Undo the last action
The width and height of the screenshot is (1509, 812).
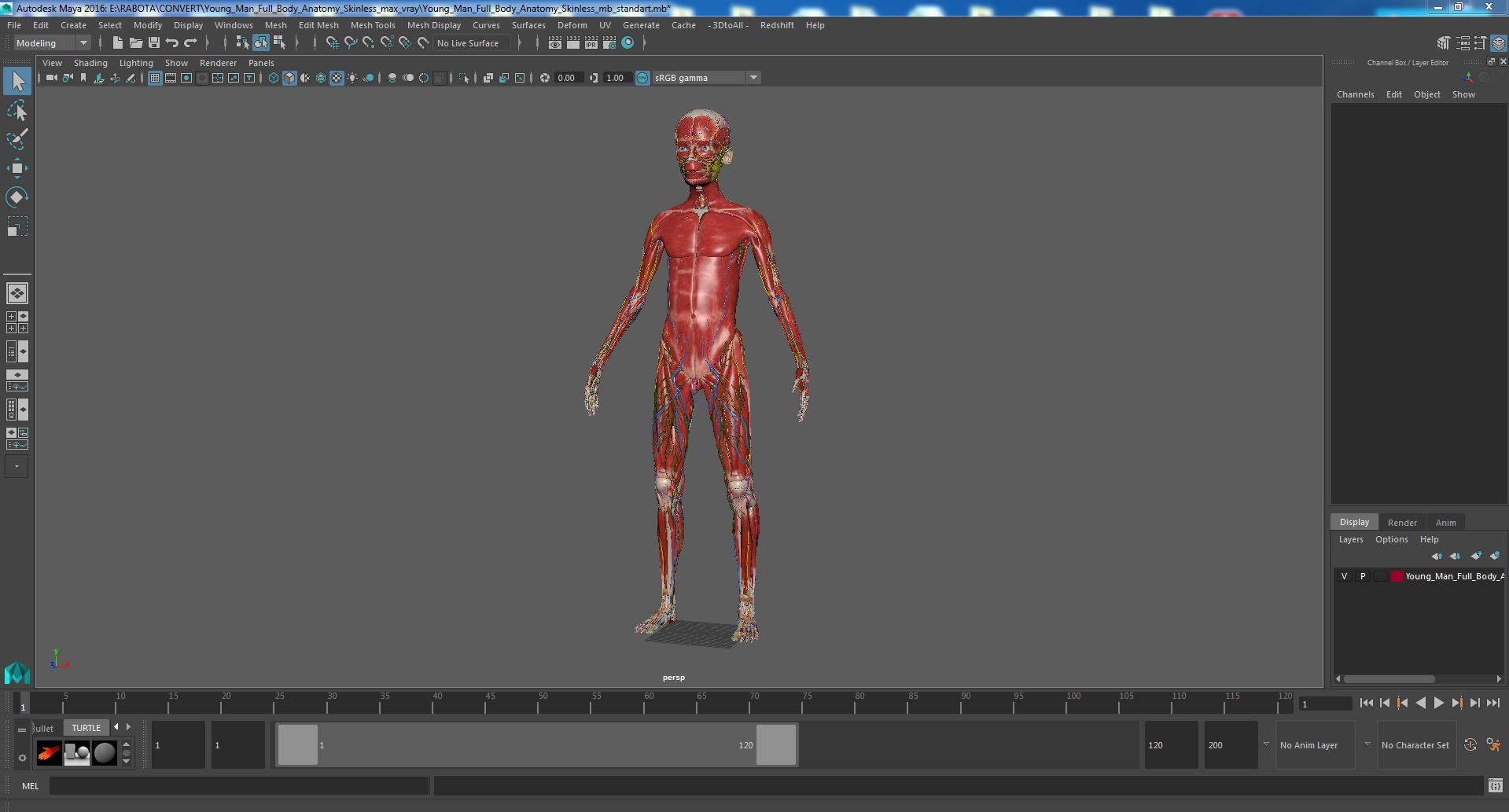pos(171,43)
